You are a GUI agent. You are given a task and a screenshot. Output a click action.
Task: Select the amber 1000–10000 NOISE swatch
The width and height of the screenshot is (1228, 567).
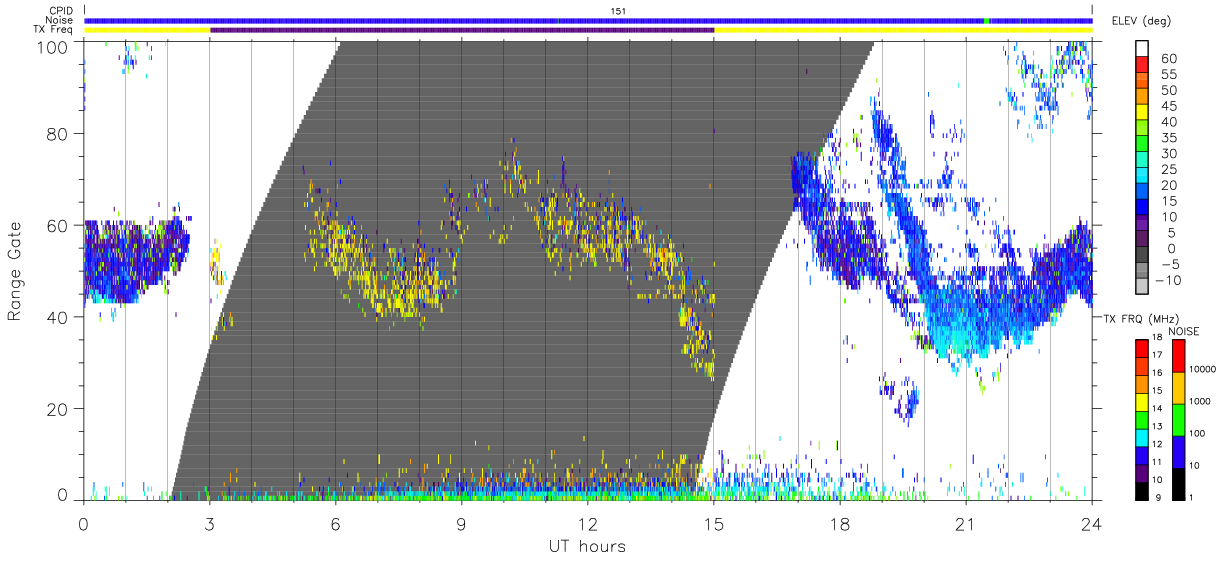(x=1179, y=387)
